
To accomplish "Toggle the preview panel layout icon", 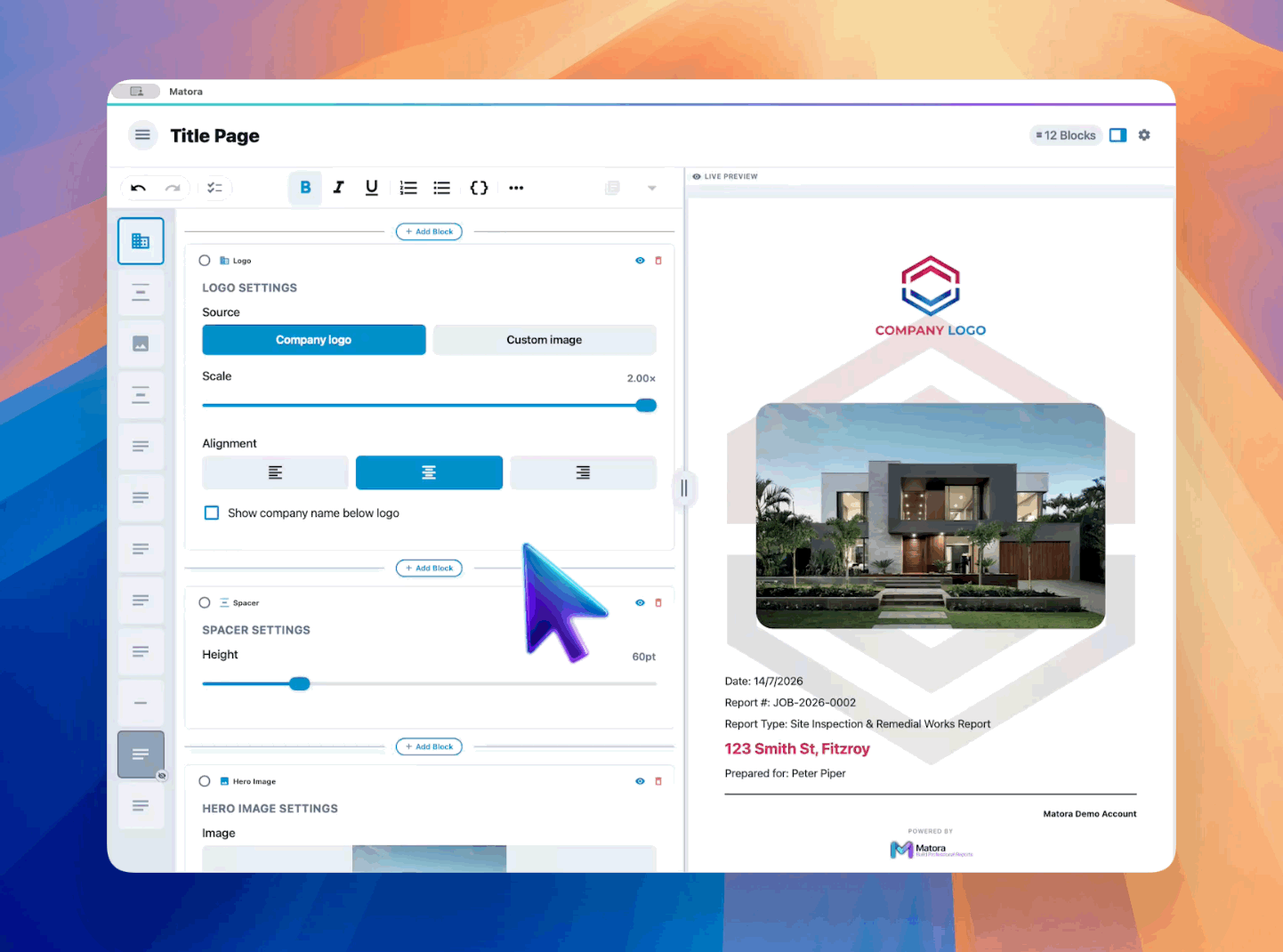I will [1118, 135].
